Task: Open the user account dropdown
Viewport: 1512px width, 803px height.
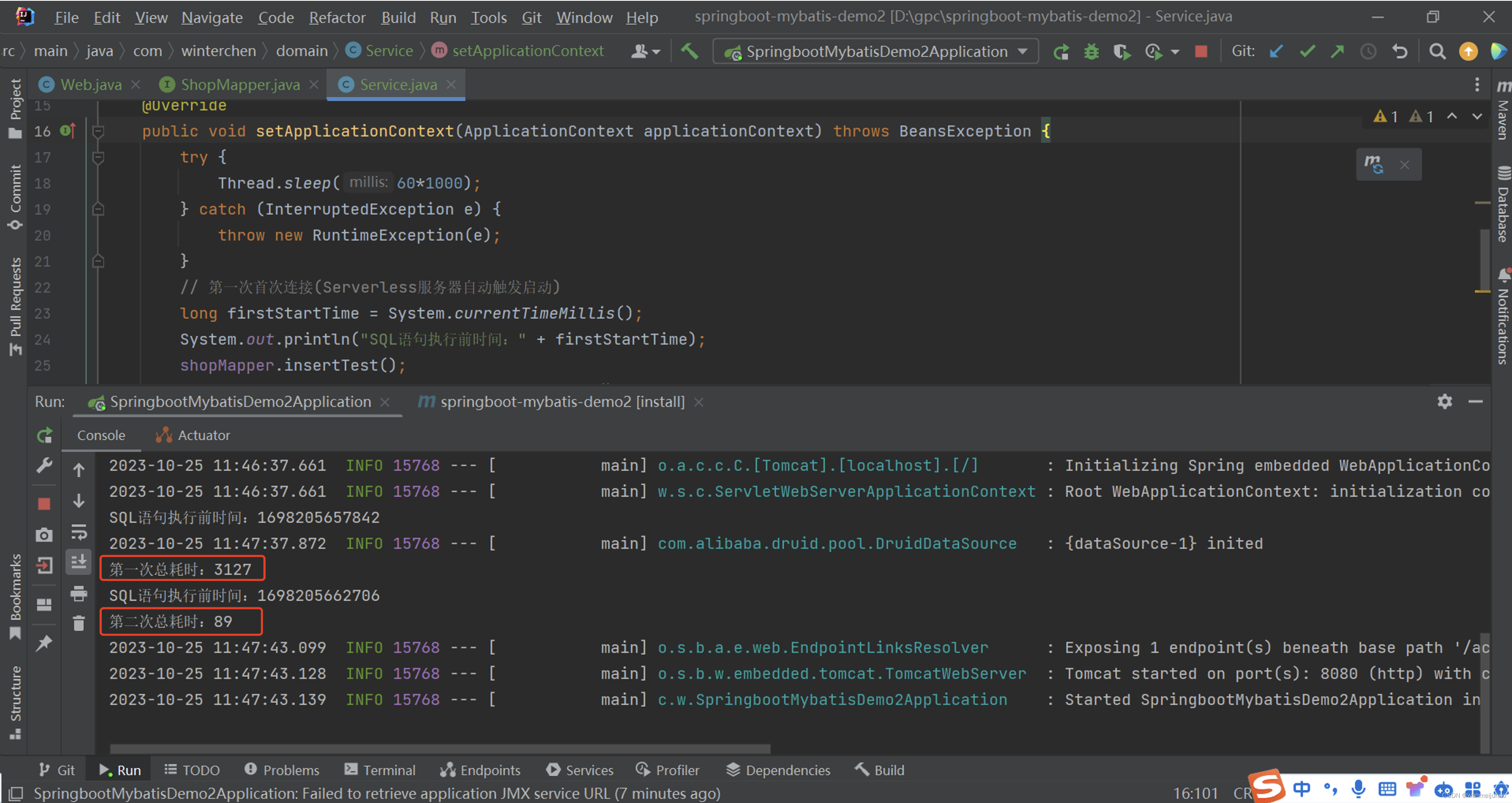Action: tap(645, 51)
